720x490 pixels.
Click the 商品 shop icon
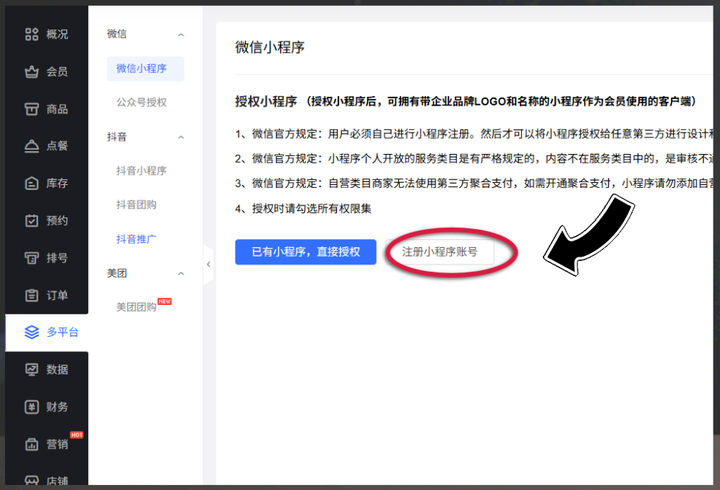coord(32,109)
